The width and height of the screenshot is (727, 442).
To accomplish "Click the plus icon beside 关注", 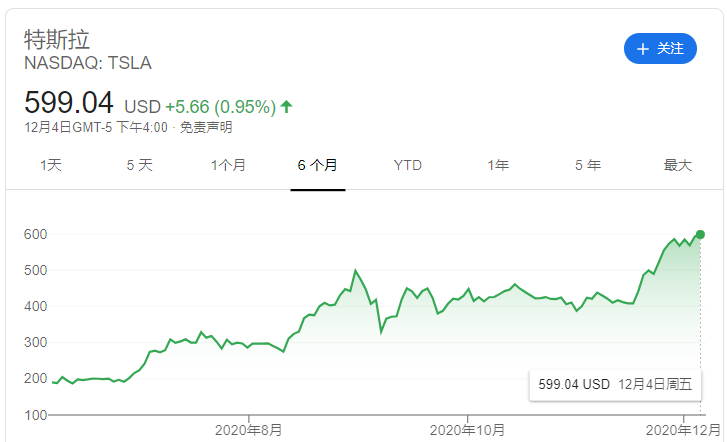I will coord(643,48).
